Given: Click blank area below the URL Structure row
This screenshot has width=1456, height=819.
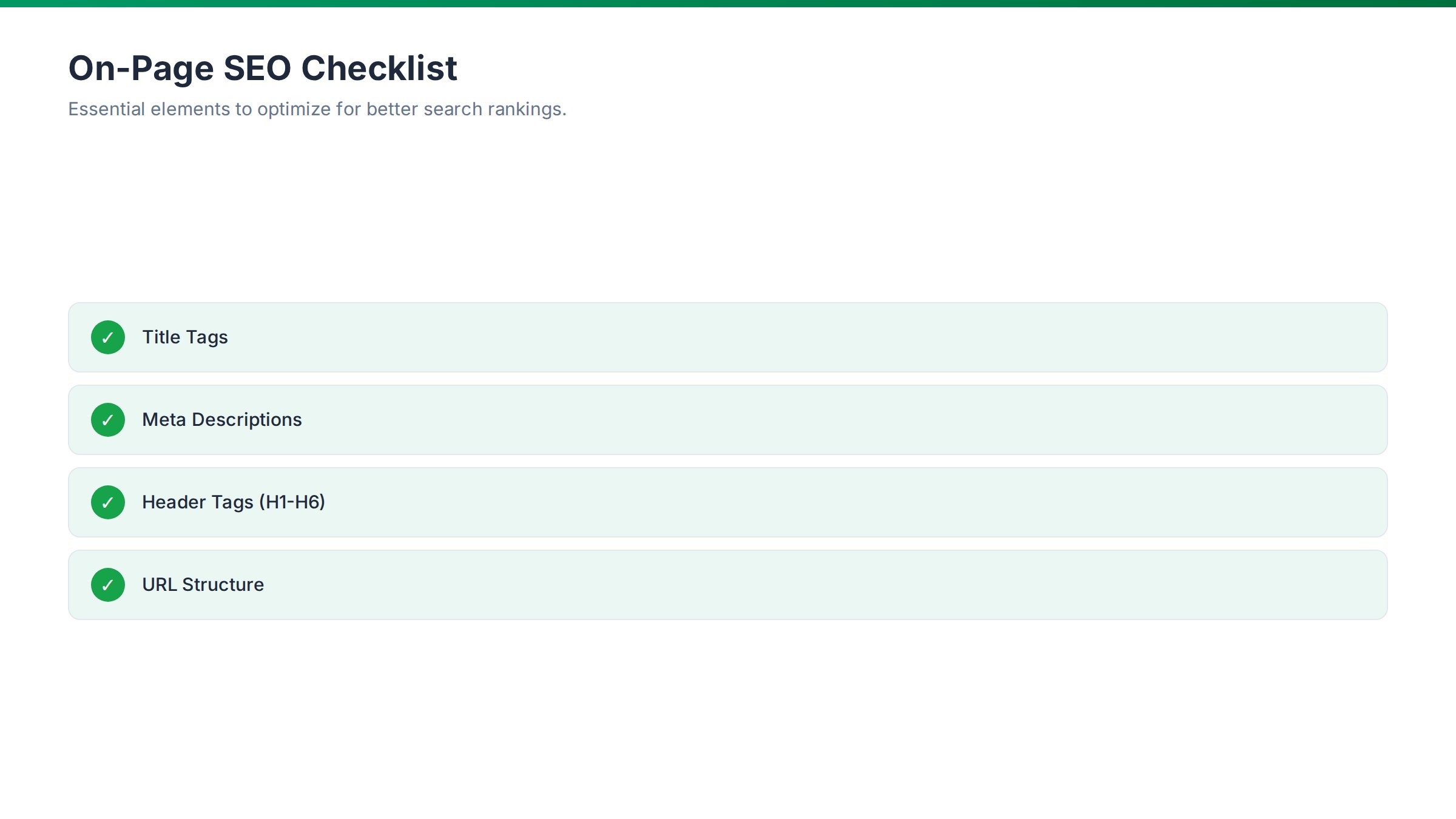Looking at the screenshot, I should pyautogui.click(x=728, y=716).
